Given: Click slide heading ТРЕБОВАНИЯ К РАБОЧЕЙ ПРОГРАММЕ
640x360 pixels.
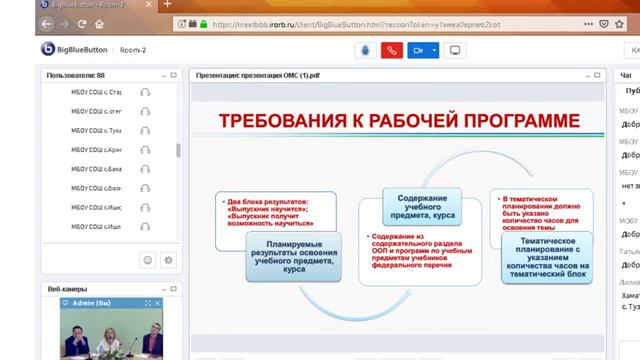Looking at the screenshot, I should click(399, 121).
